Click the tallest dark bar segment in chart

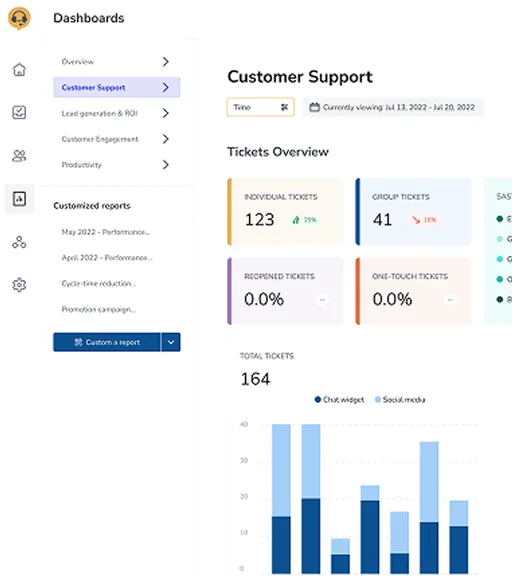(311, 536)
